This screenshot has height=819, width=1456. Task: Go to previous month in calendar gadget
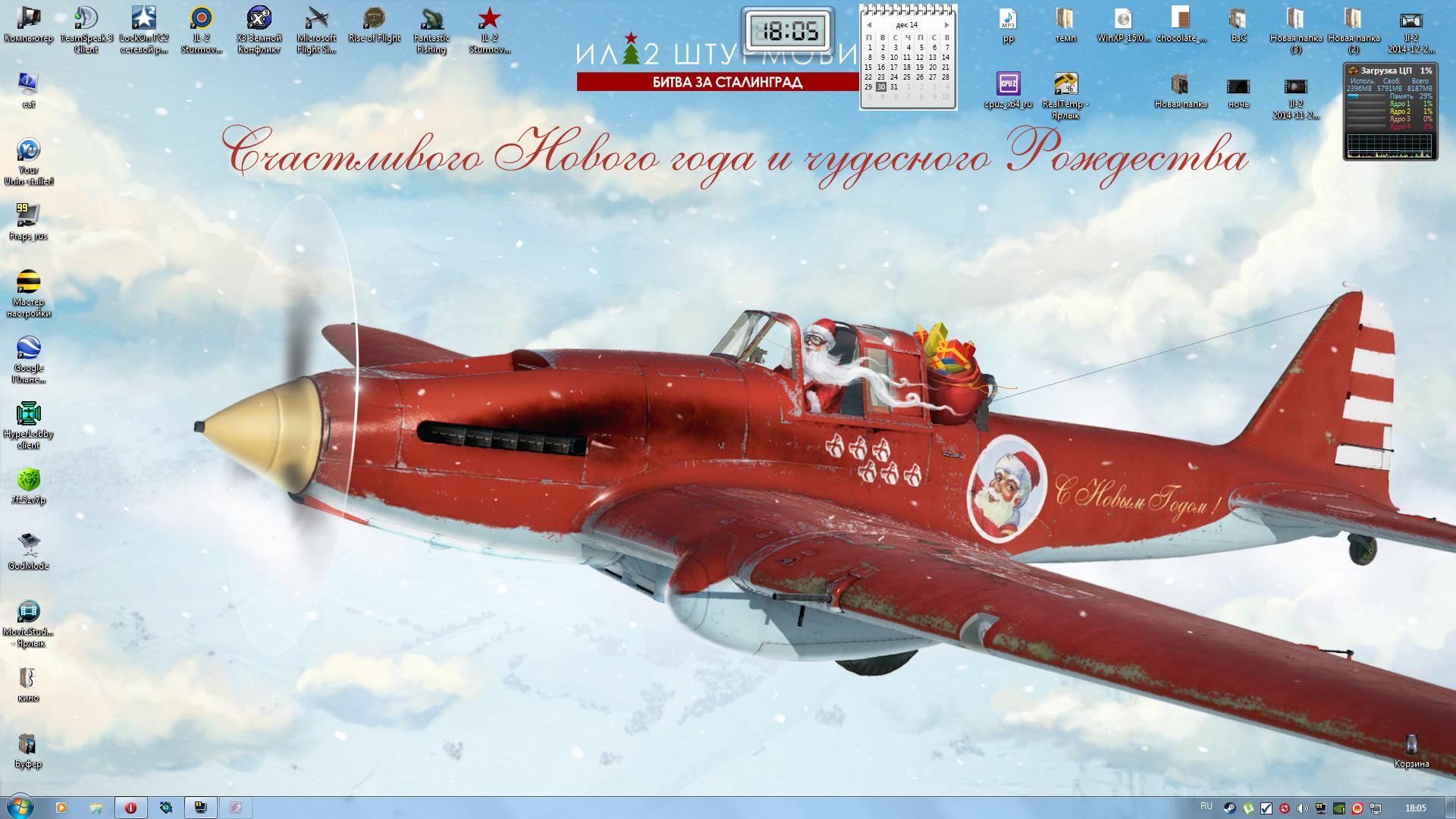[868, 25]
